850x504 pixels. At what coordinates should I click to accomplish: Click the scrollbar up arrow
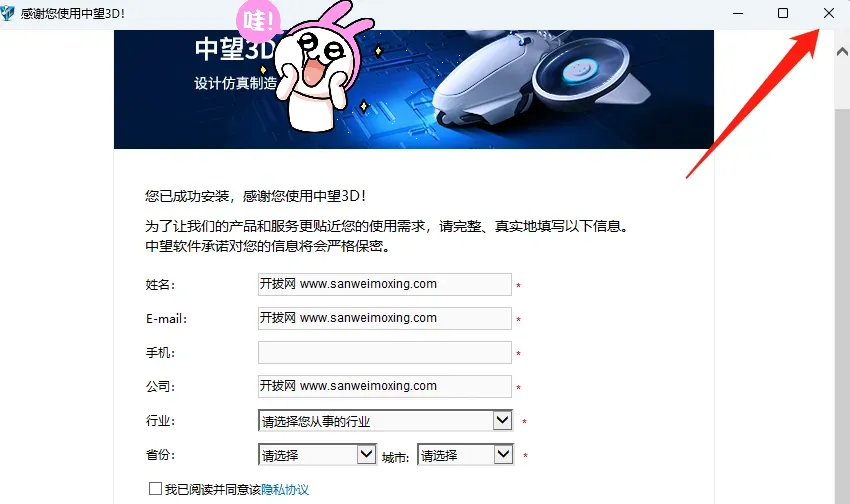coord(842,52)
